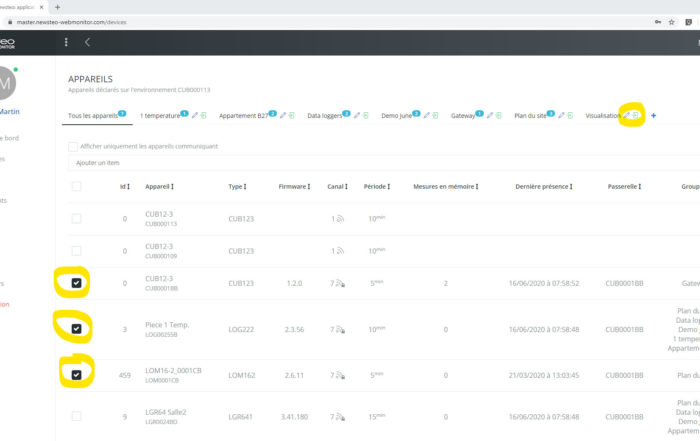700x441 pixels.
Task: Check the CUB000113 device row checkbox
Action: [76, 219]
